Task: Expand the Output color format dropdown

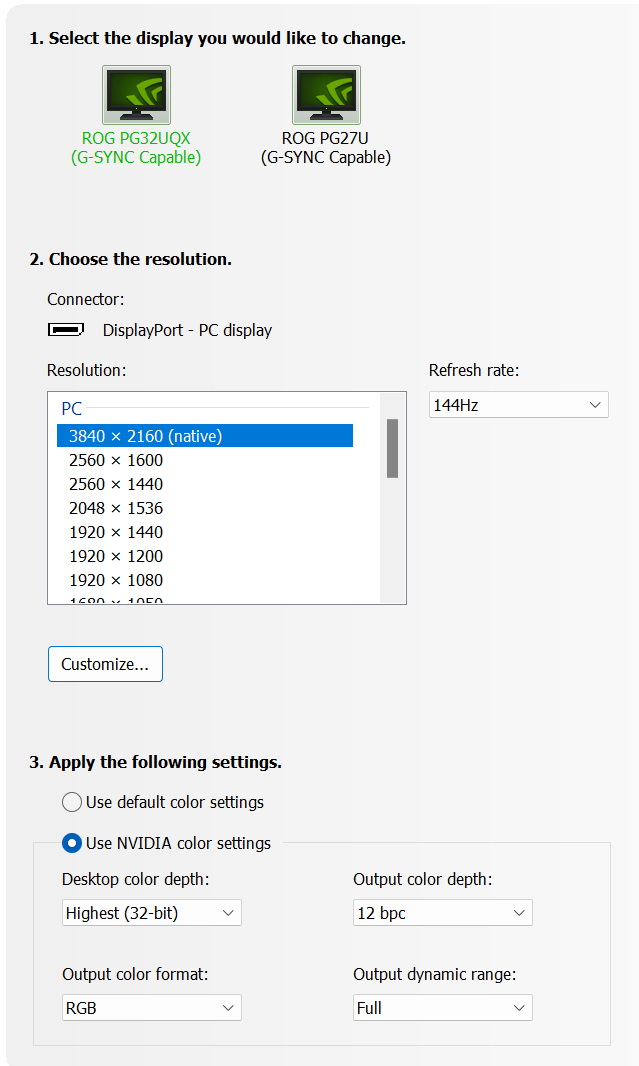Action: pyautogui.click(x=151, y=1008)
